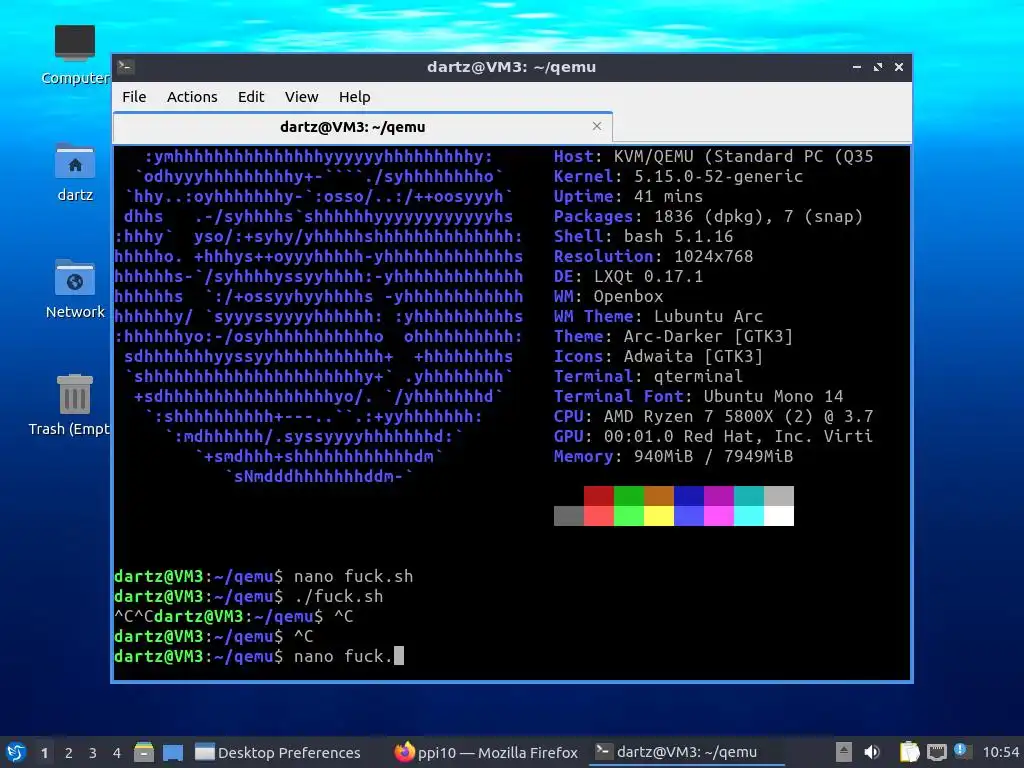
Task: Click the "Terminal Font: Ubuntu Mono 14" line
Action: (699, 396)
